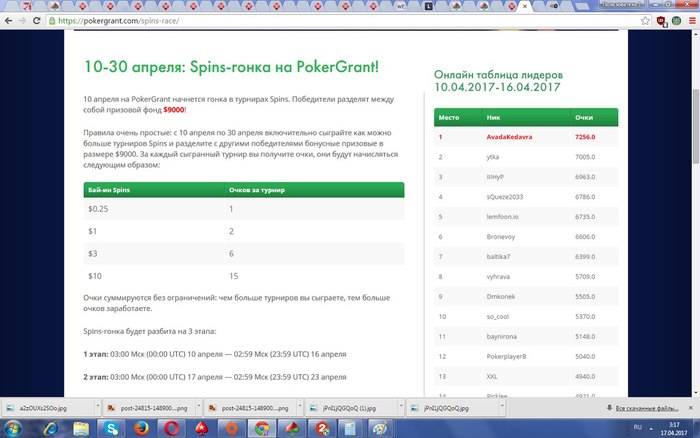The image size is (700, 438).
Task: Open the Windows Start menu
Action: click(x=12, y=429)
